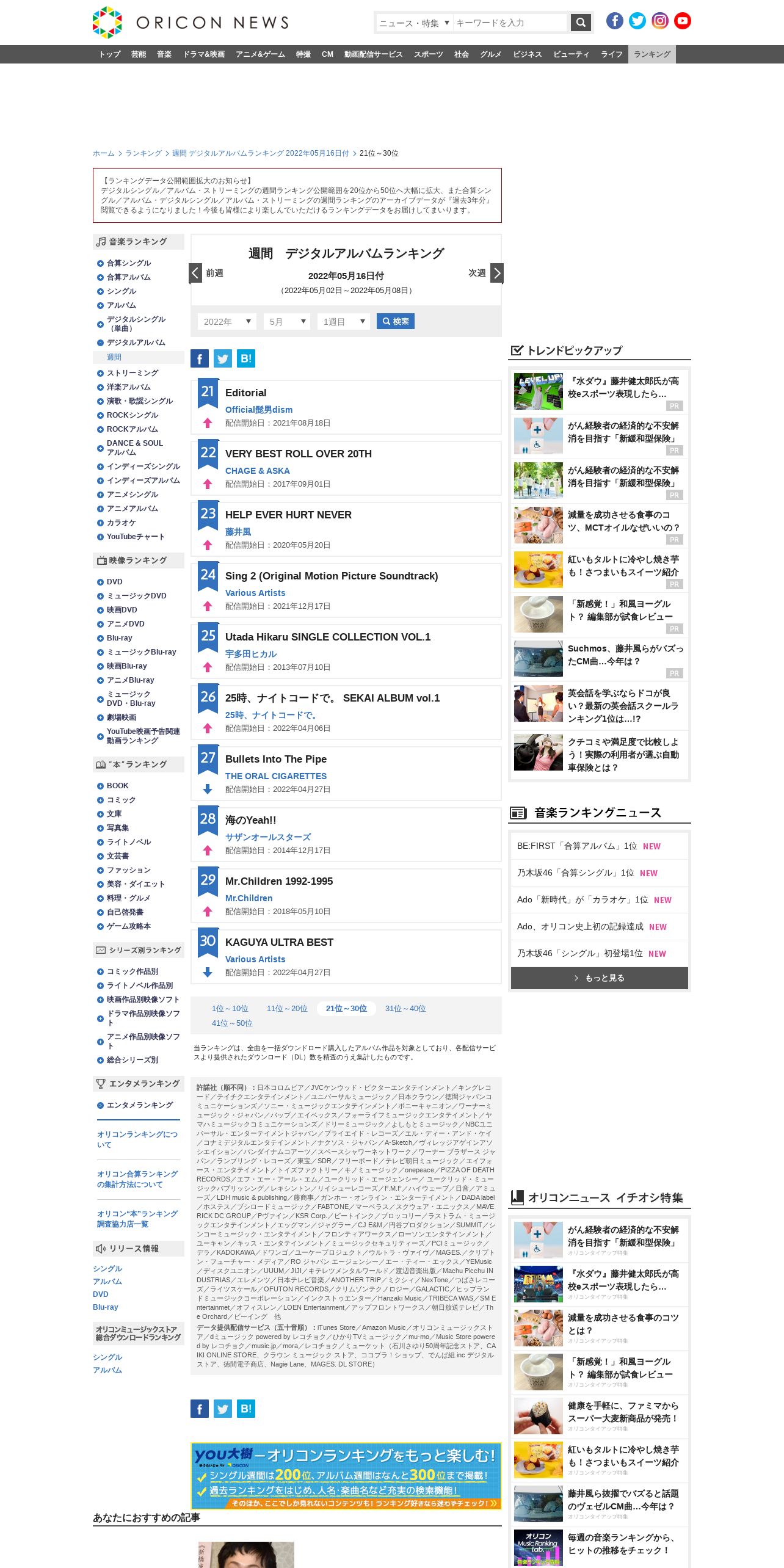784x1568 pixels.
Task: Open the ニュース・特集 search category dropdown
Action: pyautogui.click(x=414, y=23)
